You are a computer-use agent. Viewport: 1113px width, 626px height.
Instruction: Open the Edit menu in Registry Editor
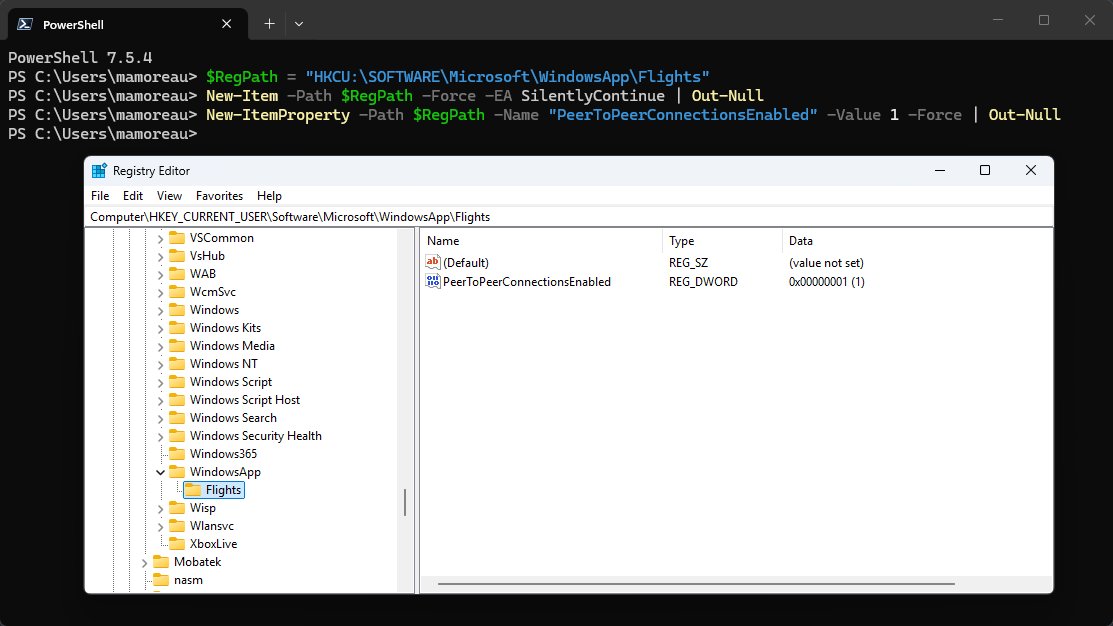coord(133,196)
